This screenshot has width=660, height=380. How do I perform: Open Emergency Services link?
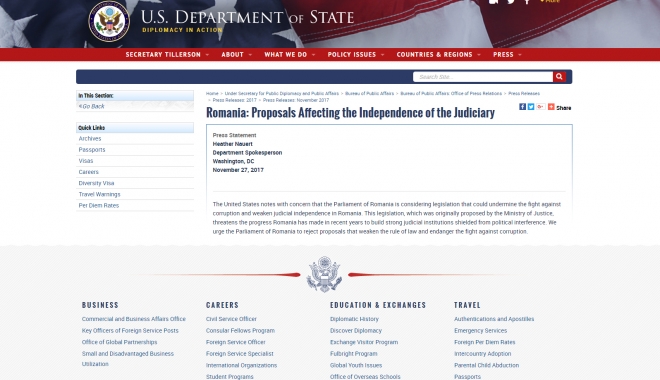(480, 331)
